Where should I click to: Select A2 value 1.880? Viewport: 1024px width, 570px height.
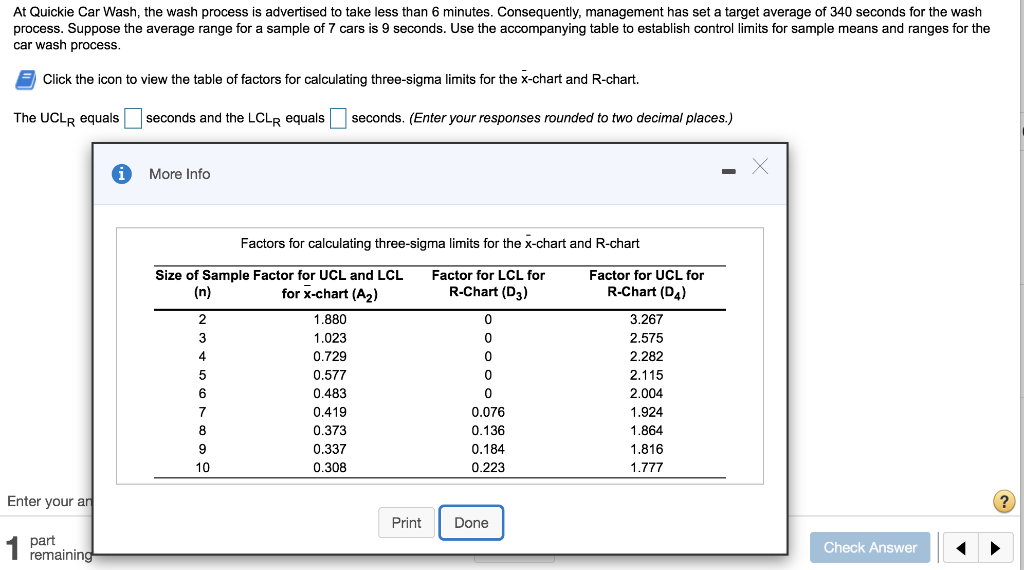click(x=330, y=319)
